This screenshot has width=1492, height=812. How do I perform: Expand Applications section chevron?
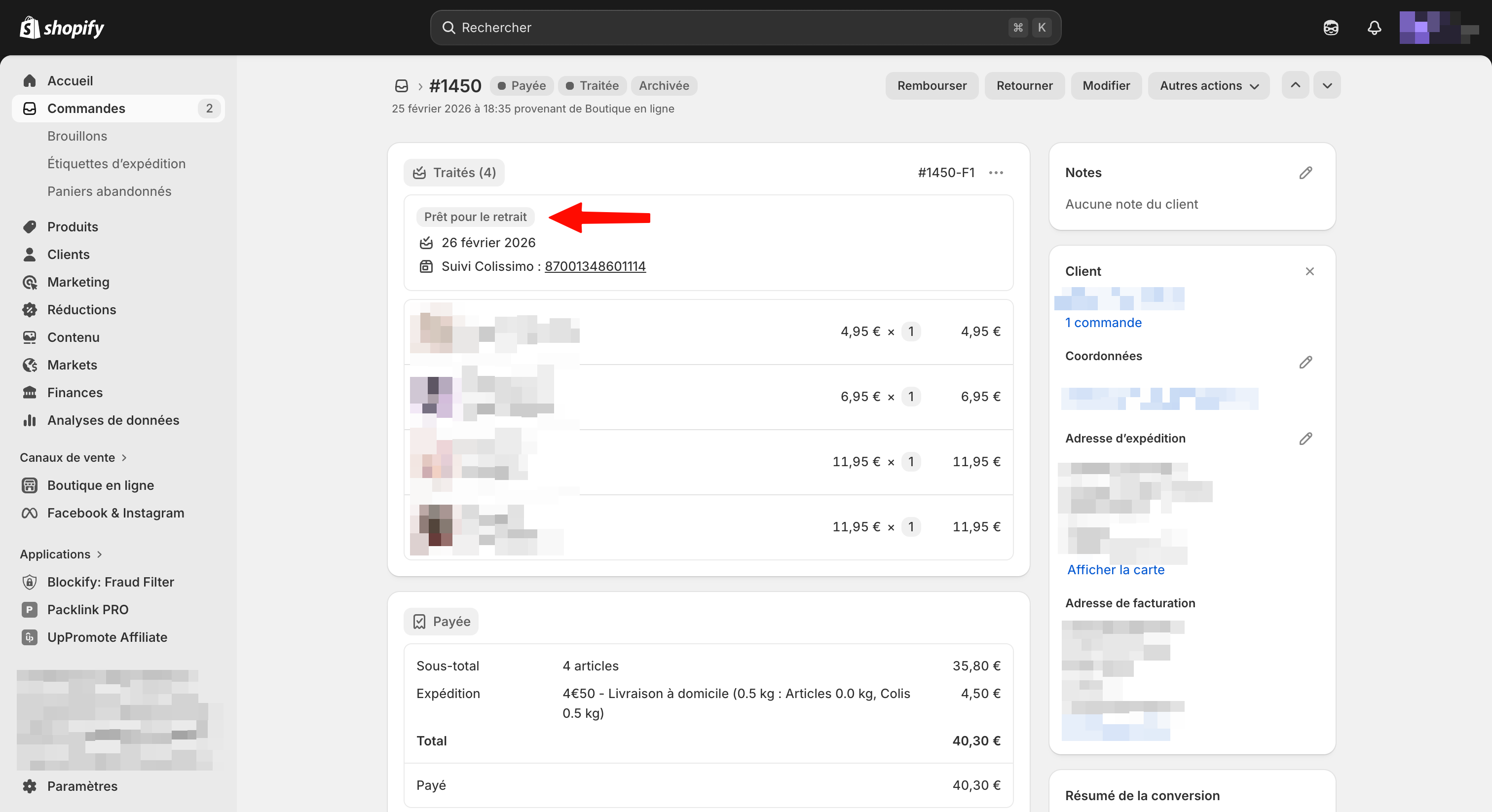tap(100, 554)
